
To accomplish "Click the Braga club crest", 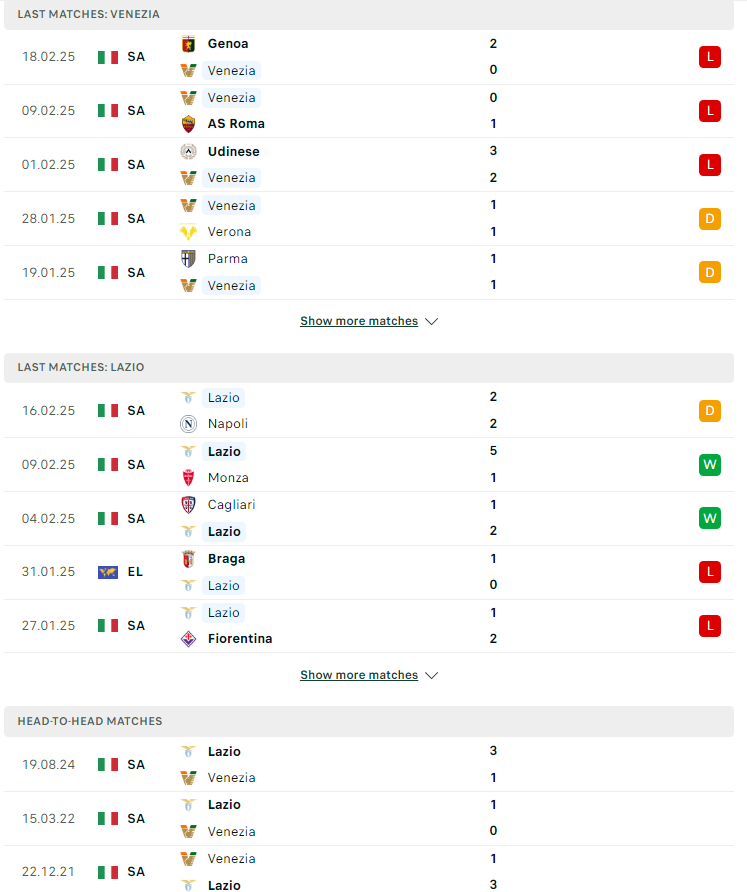I will [x=188, y=559].
